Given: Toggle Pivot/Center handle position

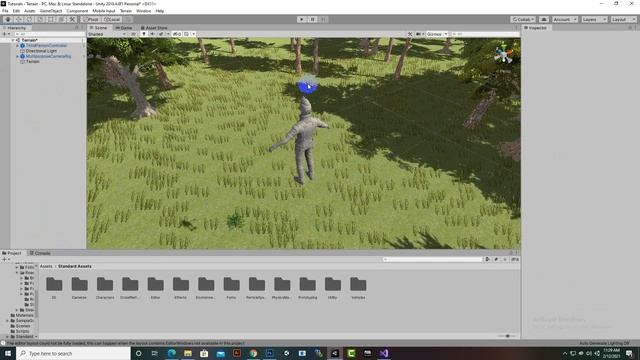Looking at the screenshot, I should (91, 19).
